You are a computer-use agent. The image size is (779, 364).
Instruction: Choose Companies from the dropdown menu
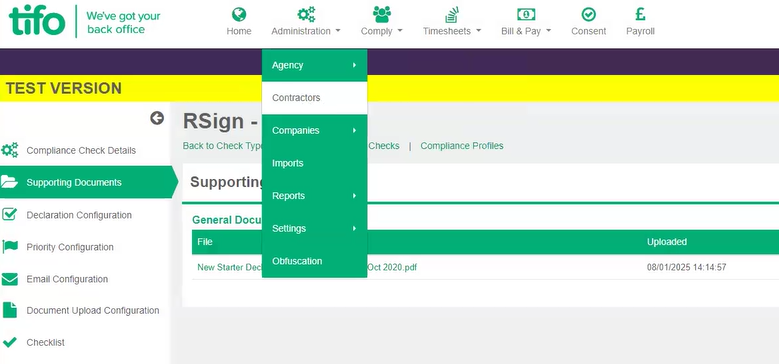(314, 131)
